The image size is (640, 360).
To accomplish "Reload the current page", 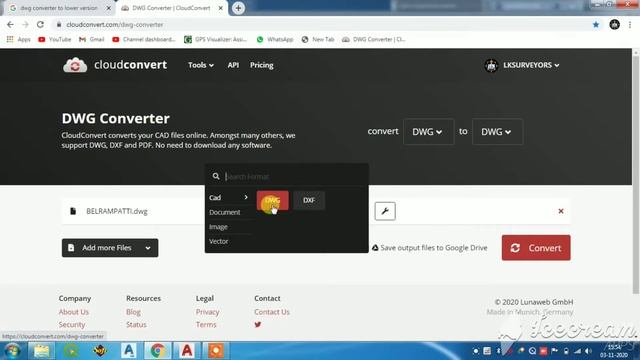I will [x=40, y=24].
